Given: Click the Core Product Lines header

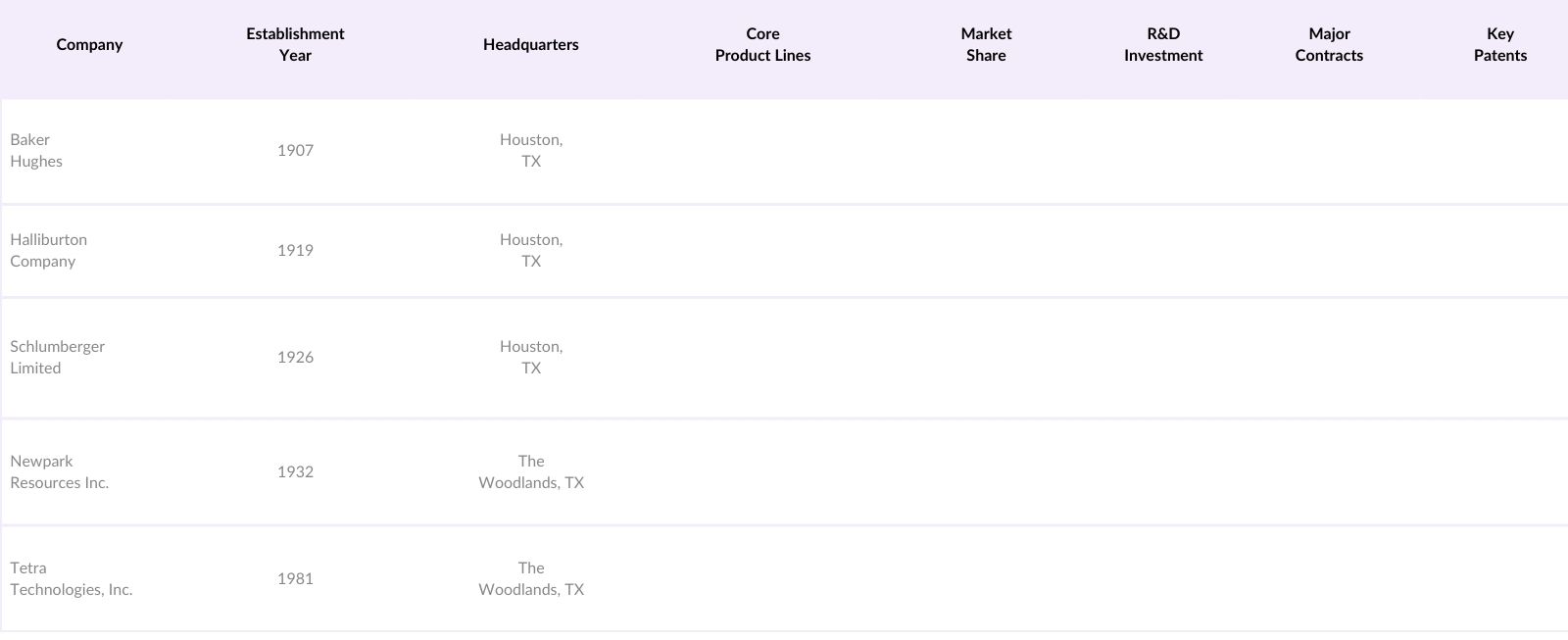Looking at the screenshot, I should (x=762, y=45).
